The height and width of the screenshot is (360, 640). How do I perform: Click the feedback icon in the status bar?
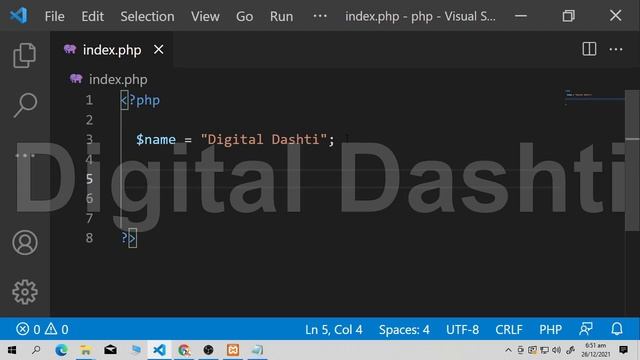coord(586,329)
